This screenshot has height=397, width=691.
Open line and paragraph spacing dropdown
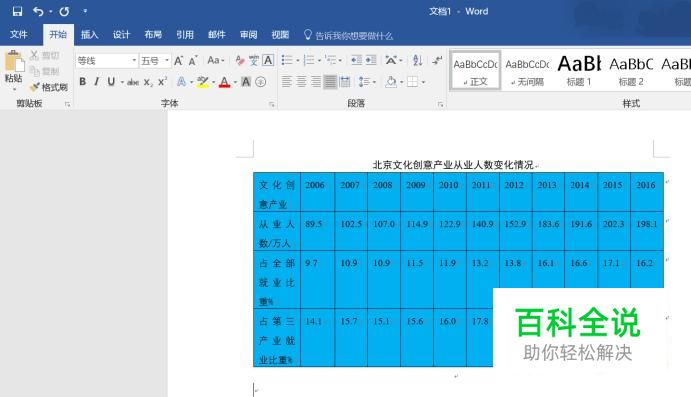pyautogui.click(x=367, y=82)
